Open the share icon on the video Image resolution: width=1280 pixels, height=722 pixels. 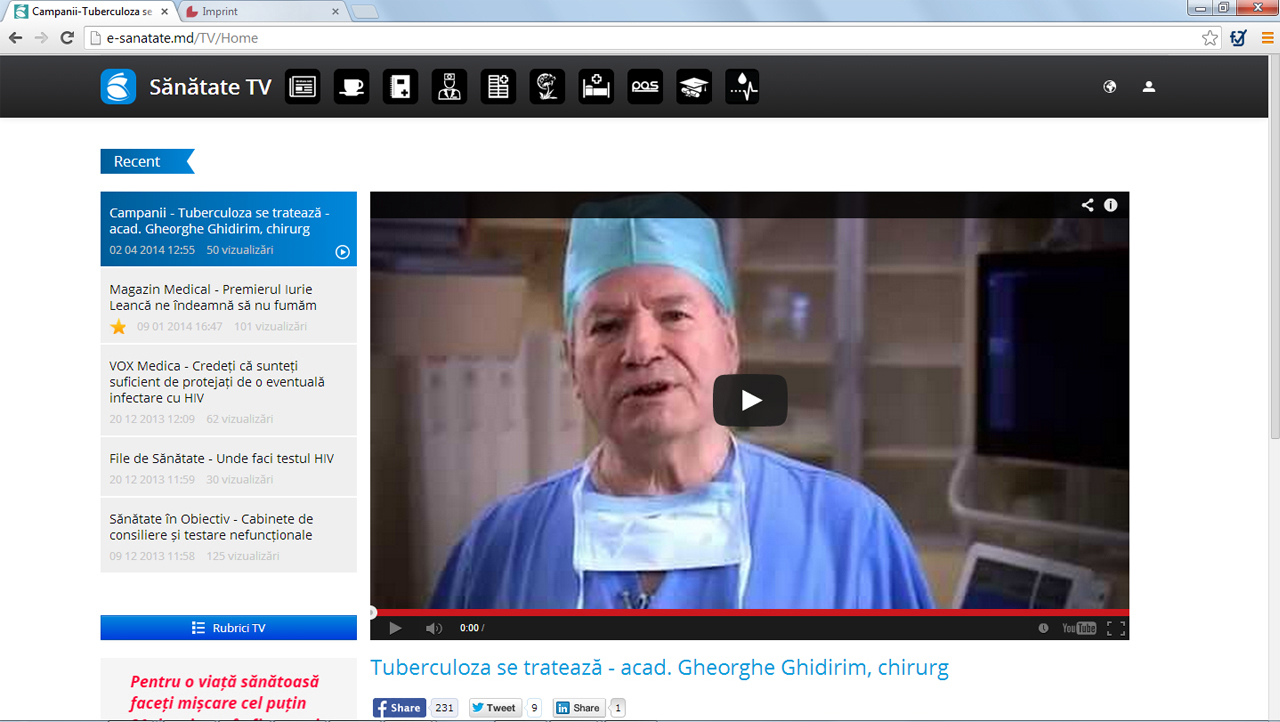[1087, 204]
